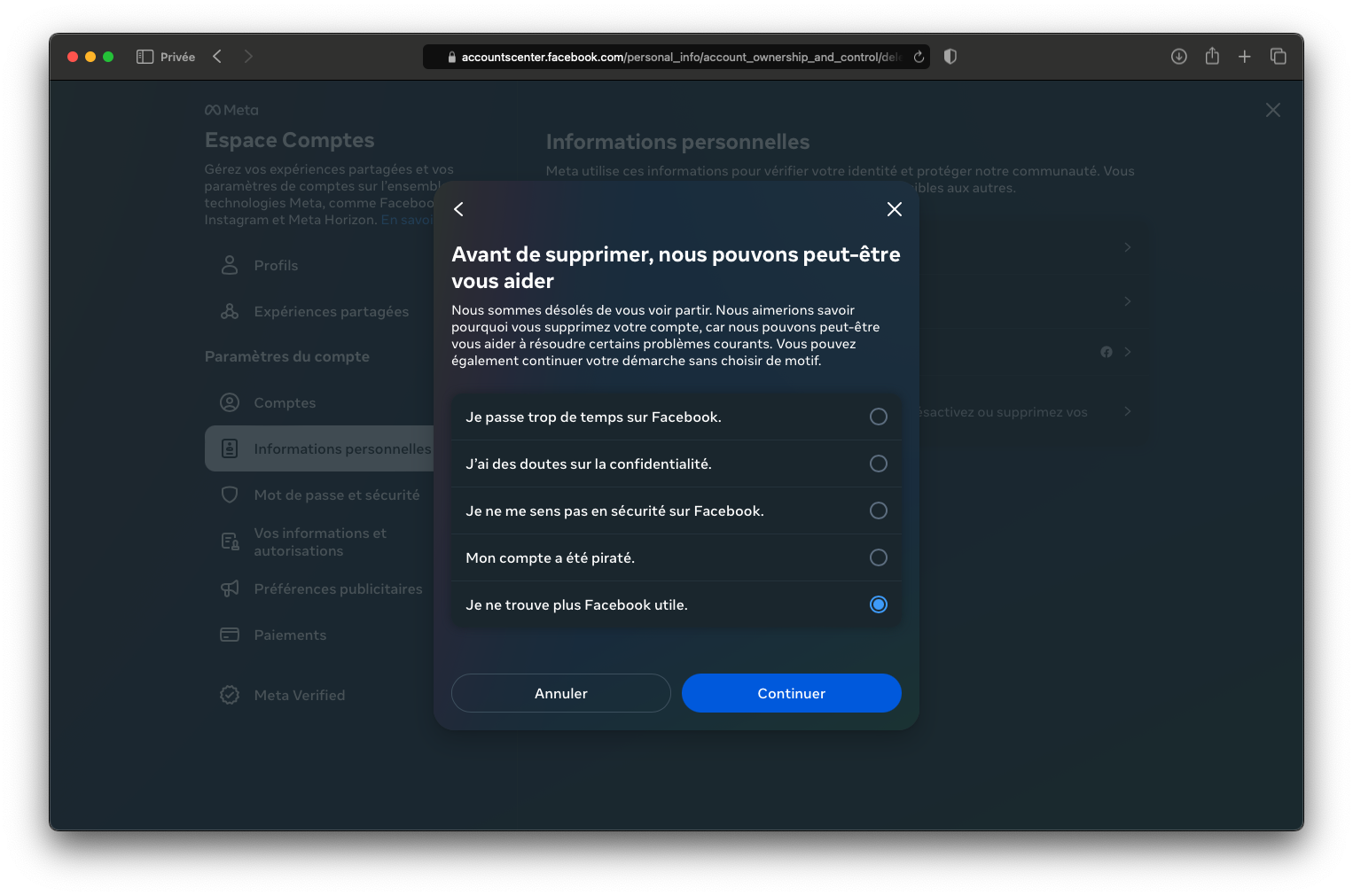Viewport: 1353px width, 896px height.
Task: Reload the page in the address bar
Action: pyautogui.click(x=919, y=57)
